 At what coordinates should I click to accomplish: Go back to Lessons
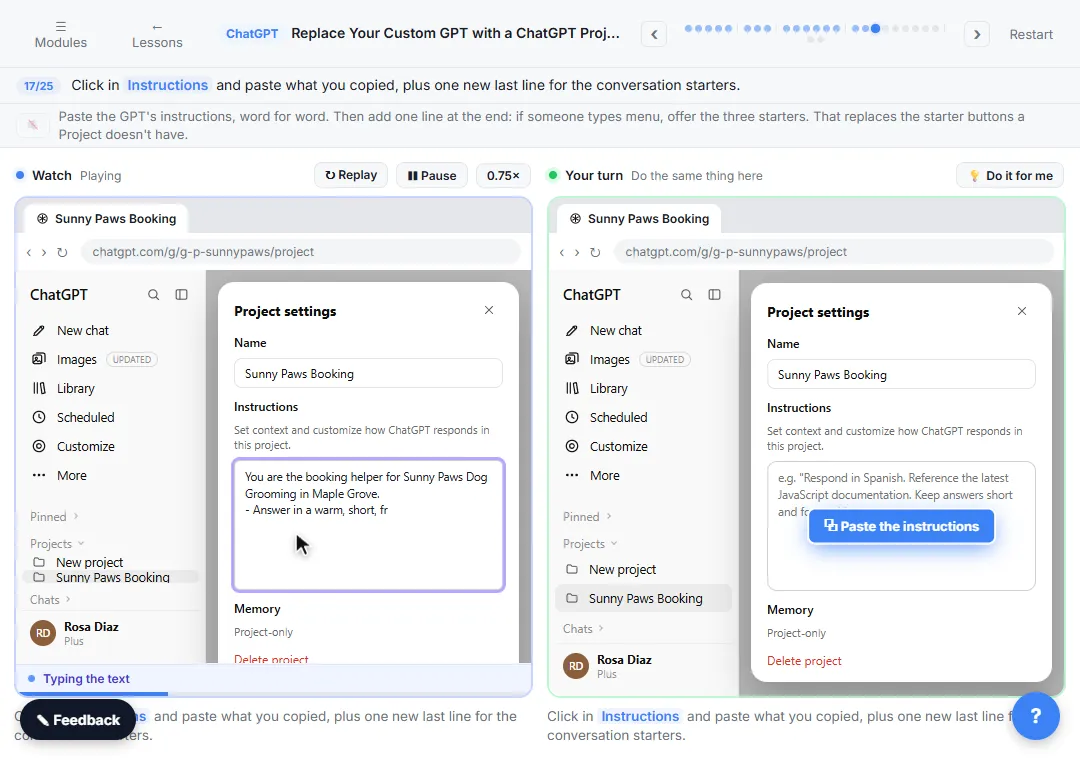[x=157, y=34]
